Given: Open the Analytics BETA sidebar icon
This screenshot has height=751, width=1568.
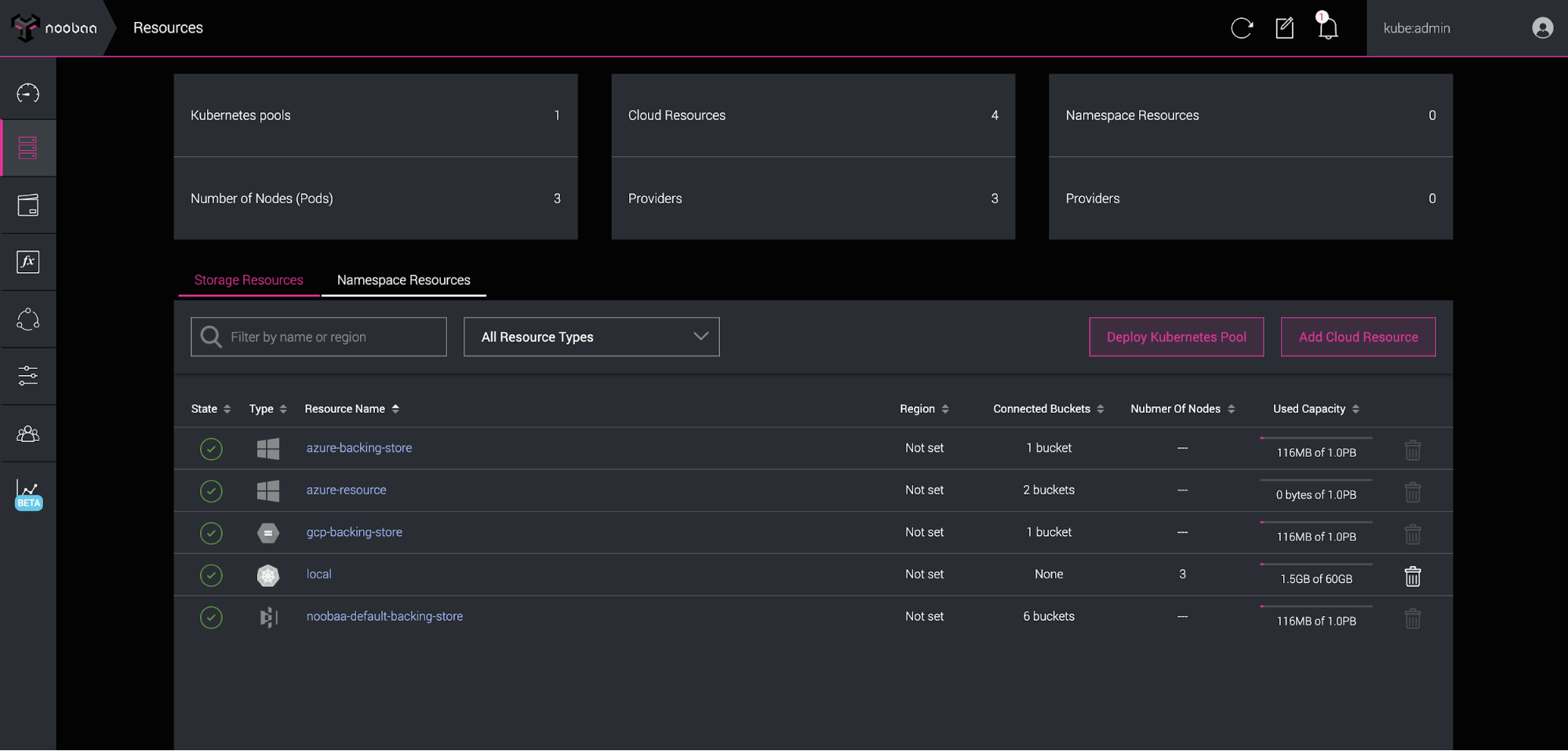Looking at the screenshot, I should (x=28, y=494).
